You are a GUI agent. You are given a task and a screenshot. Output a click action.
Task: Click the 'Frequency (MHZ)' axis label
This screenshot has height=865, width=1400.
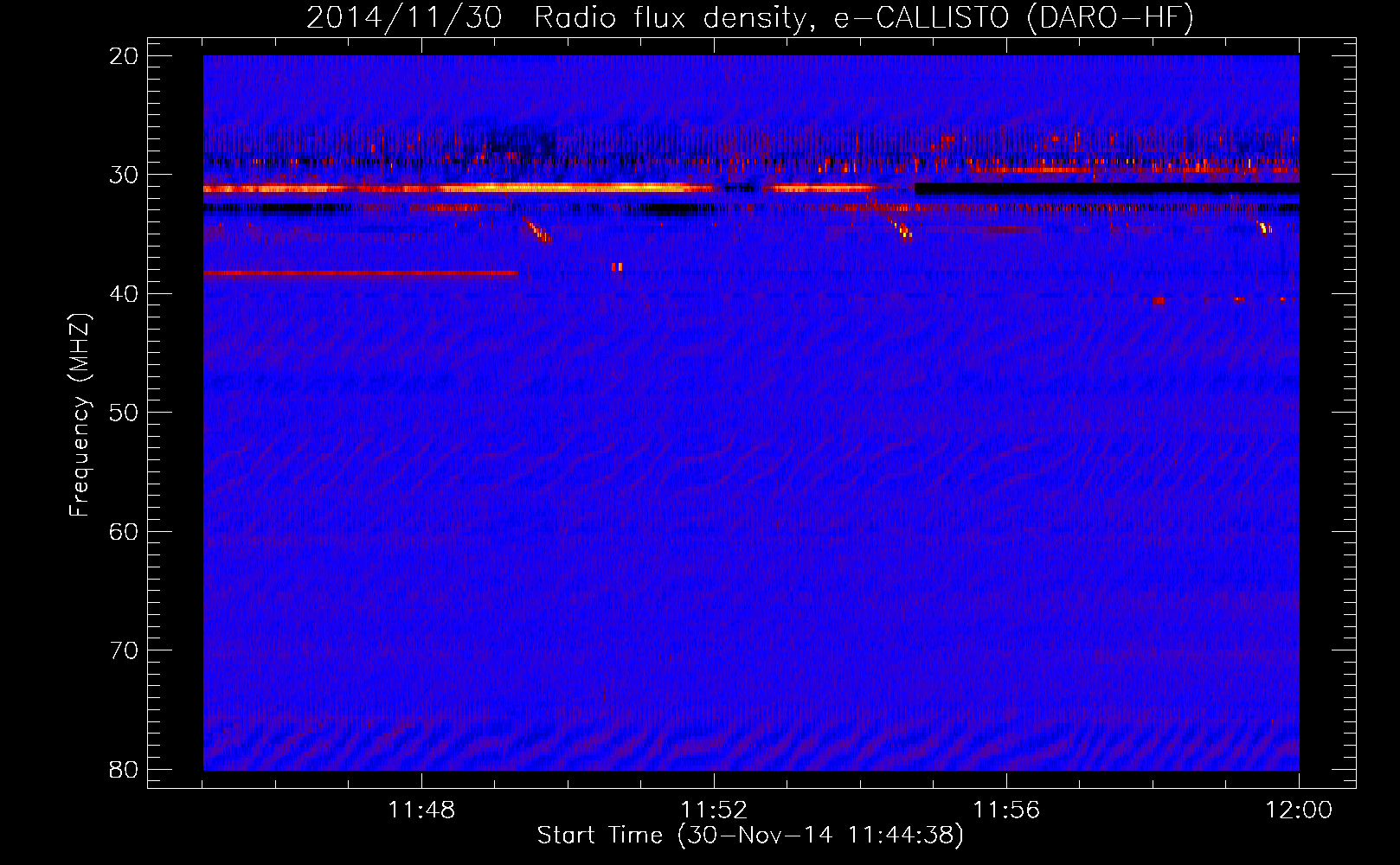click(x=80, y=414)
